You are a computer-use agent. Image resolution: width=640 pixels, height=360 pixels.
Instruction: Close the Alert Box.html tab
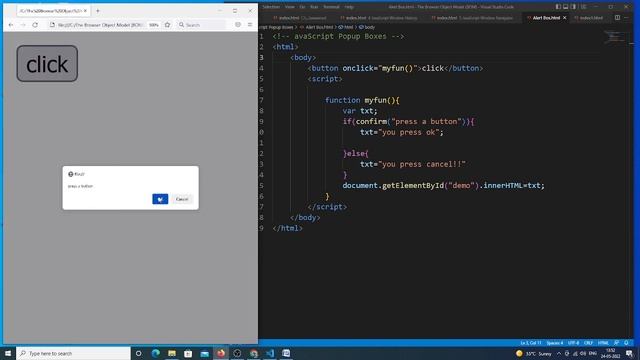point(564,18)
